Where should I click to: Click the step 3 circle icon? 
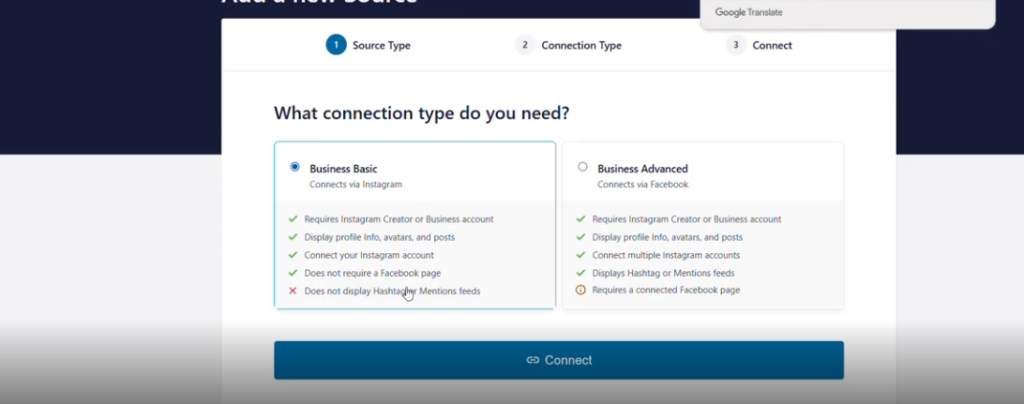(x=736, y=45)
